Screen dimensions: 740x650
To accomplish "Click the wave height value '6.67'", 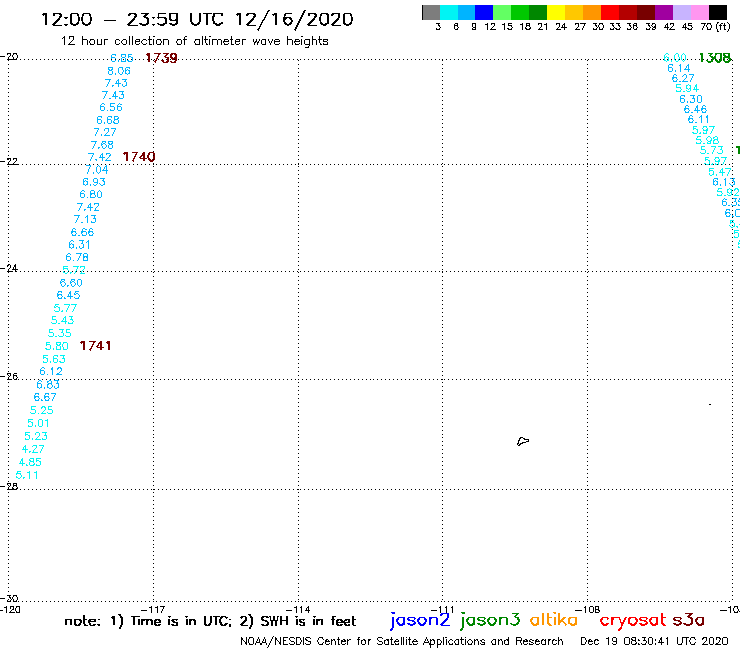I will 45,397.
